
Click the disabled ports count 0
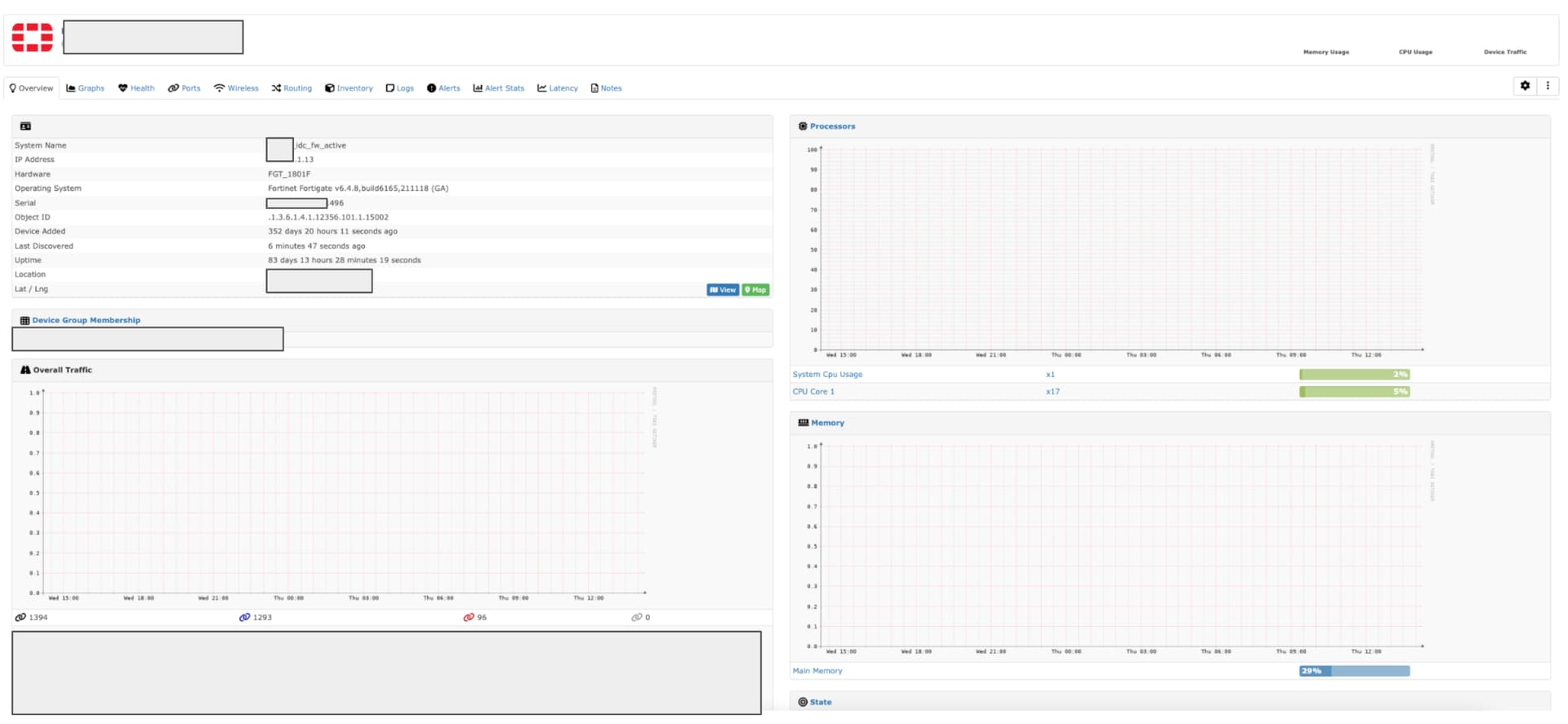(x=648, y=617)
